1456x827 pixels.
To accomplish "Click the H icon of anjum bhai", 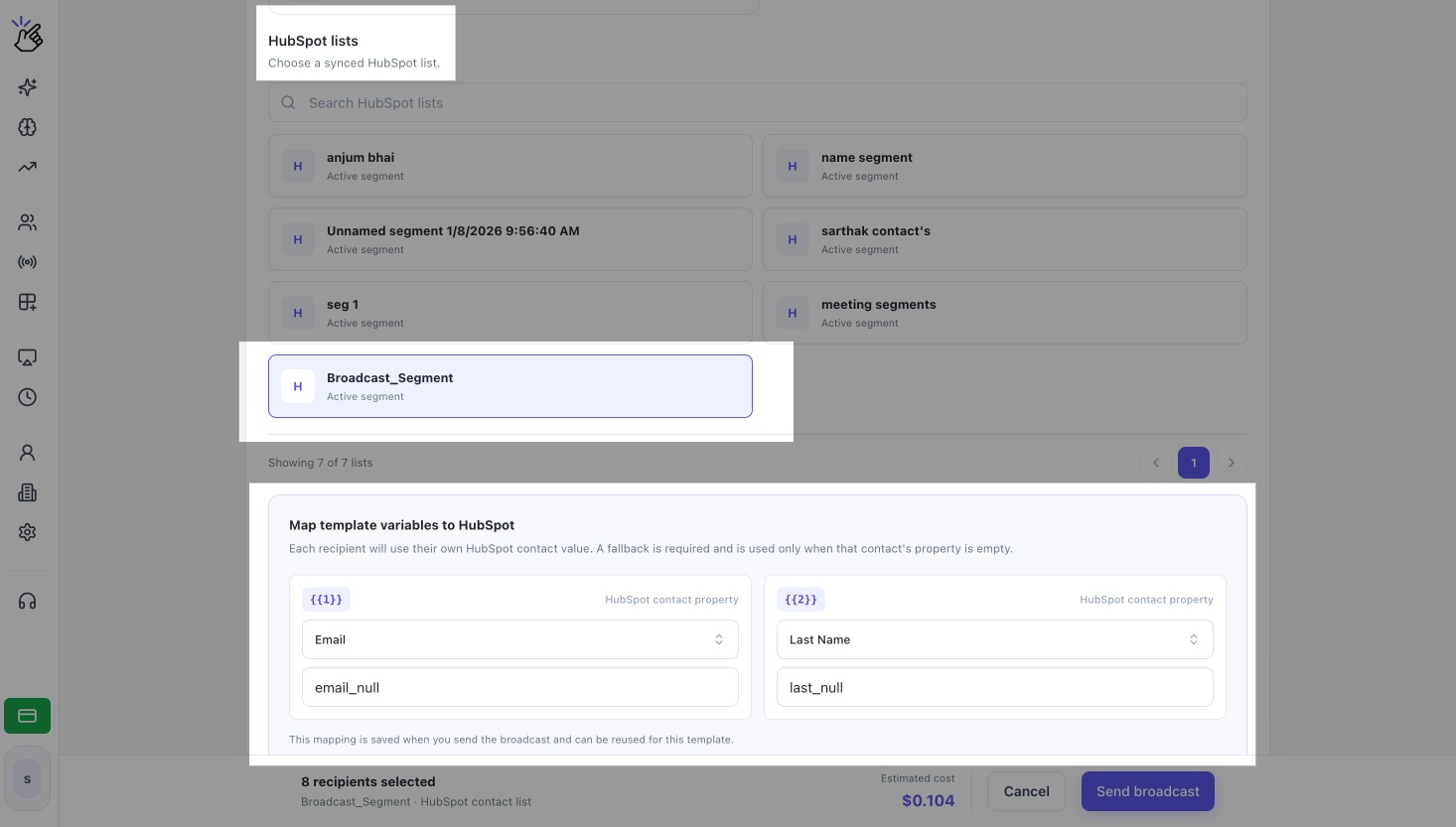I will tap(298, 166).
